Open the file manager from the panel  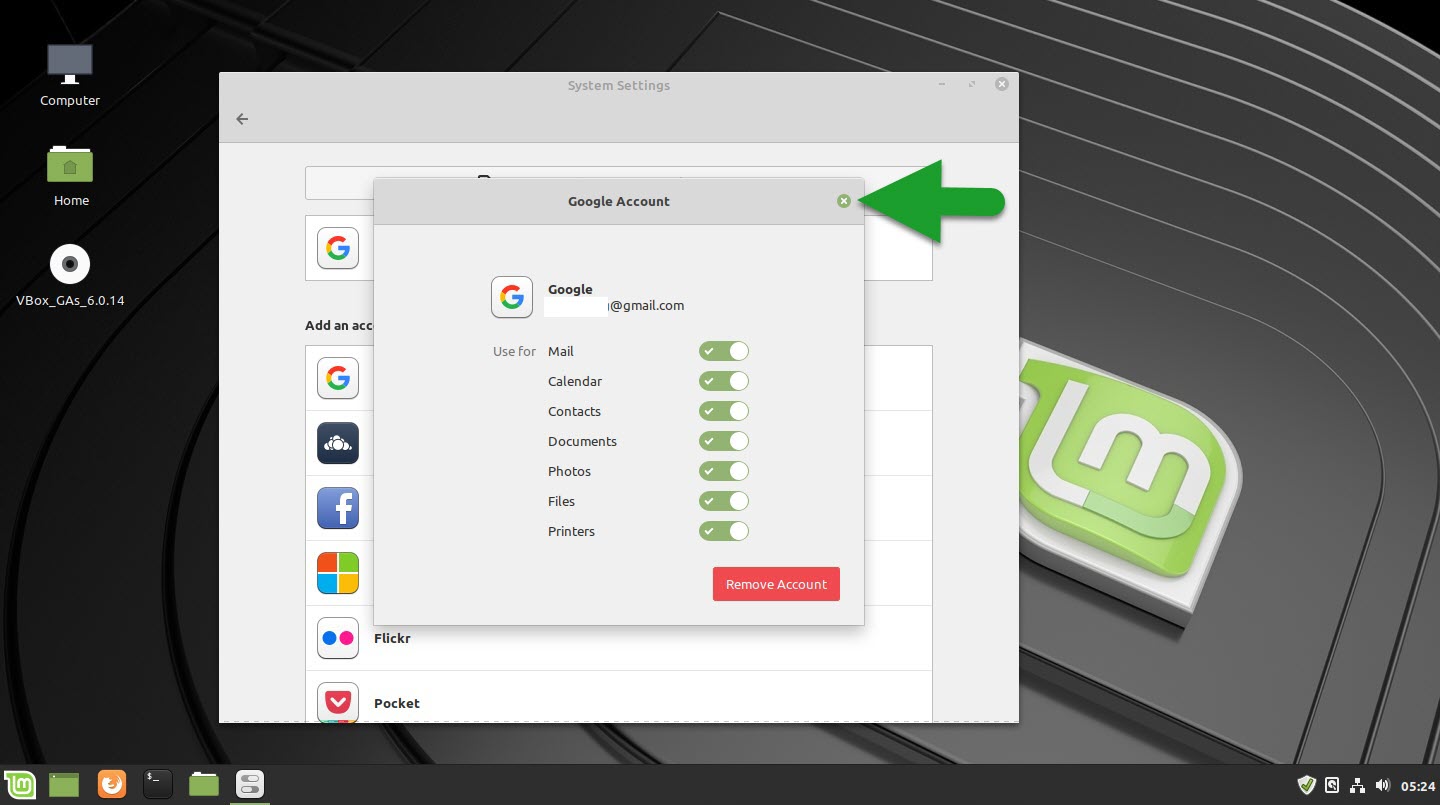pos(204,784)
